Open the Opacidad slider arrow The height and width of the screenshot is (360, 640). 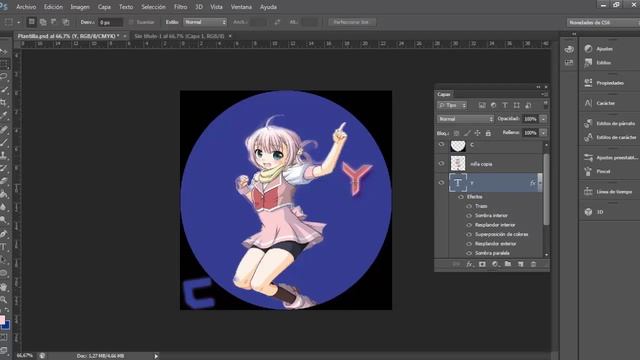click(543, 119)
